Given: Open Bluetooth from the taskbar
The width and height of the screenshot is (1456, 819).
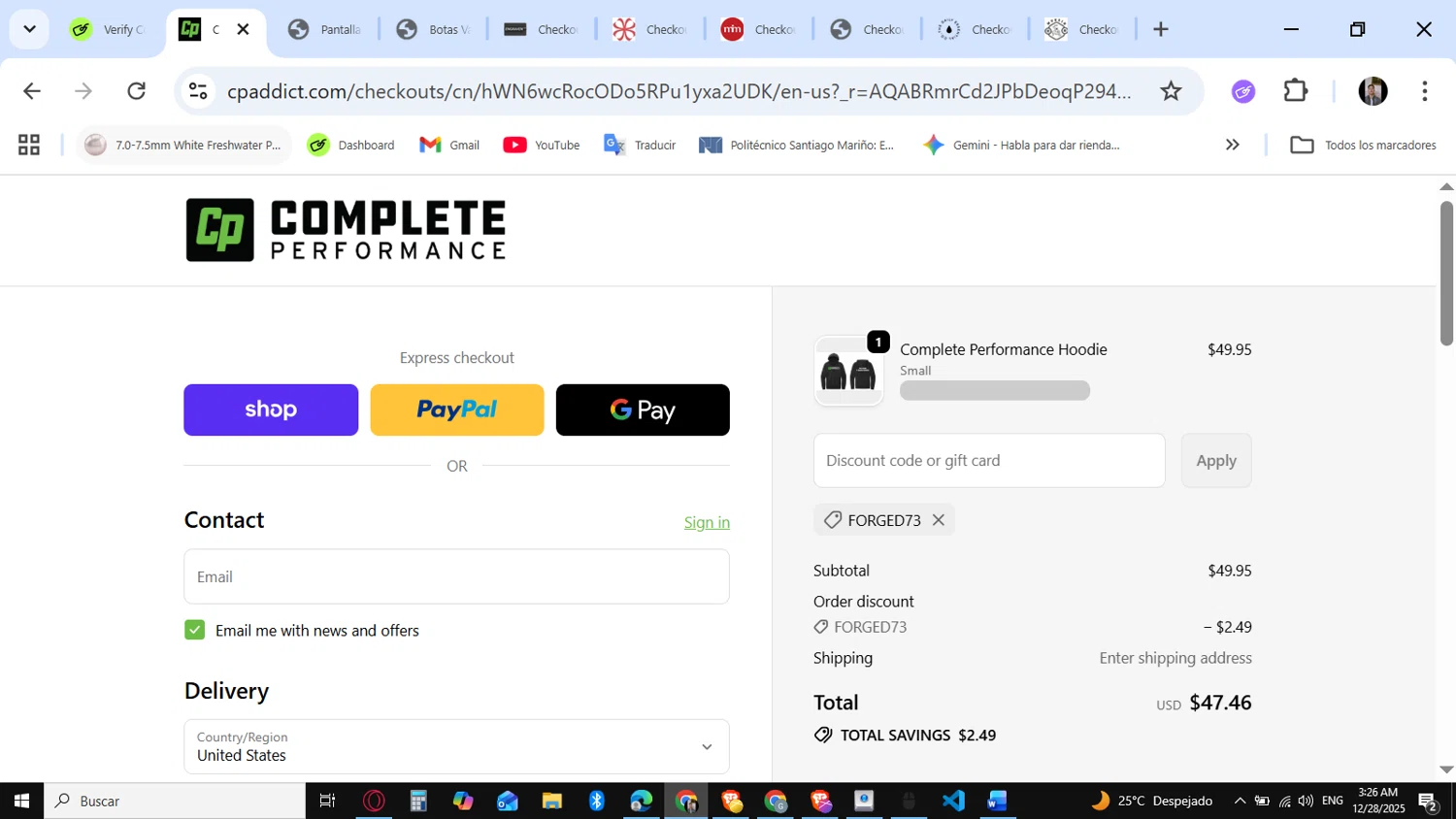Looking at the screenshot, I should [597, 801].
